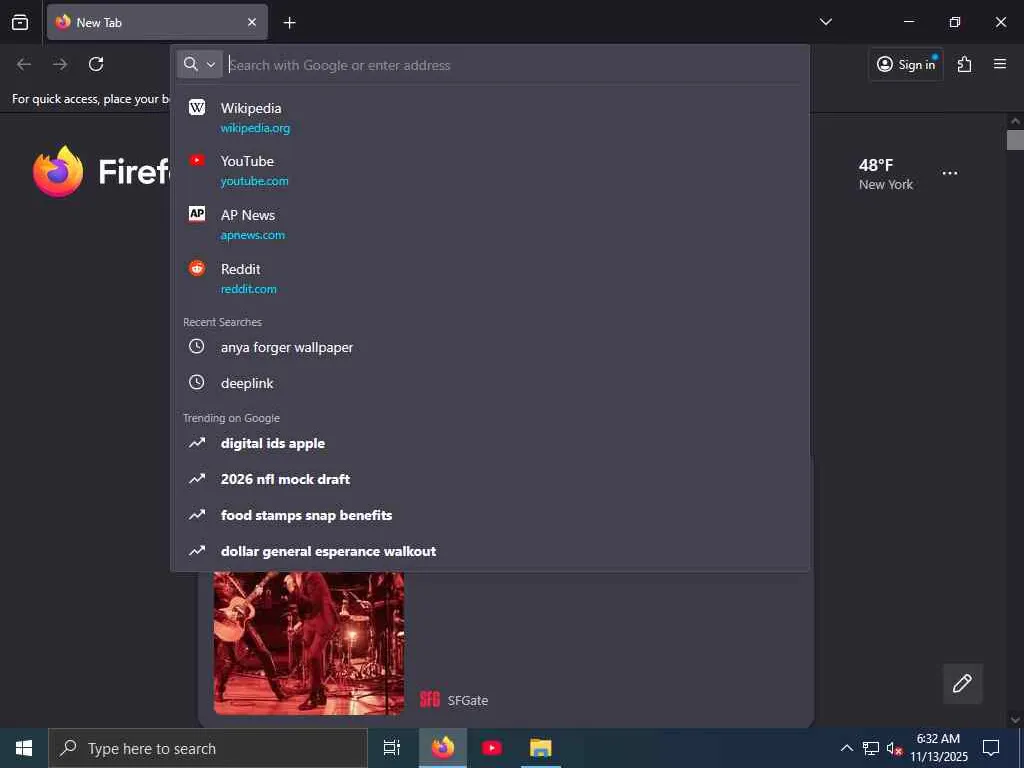1024x768 pixels.
Task: Open the clock showing 6:32 AM
Action: pos(938,748)
